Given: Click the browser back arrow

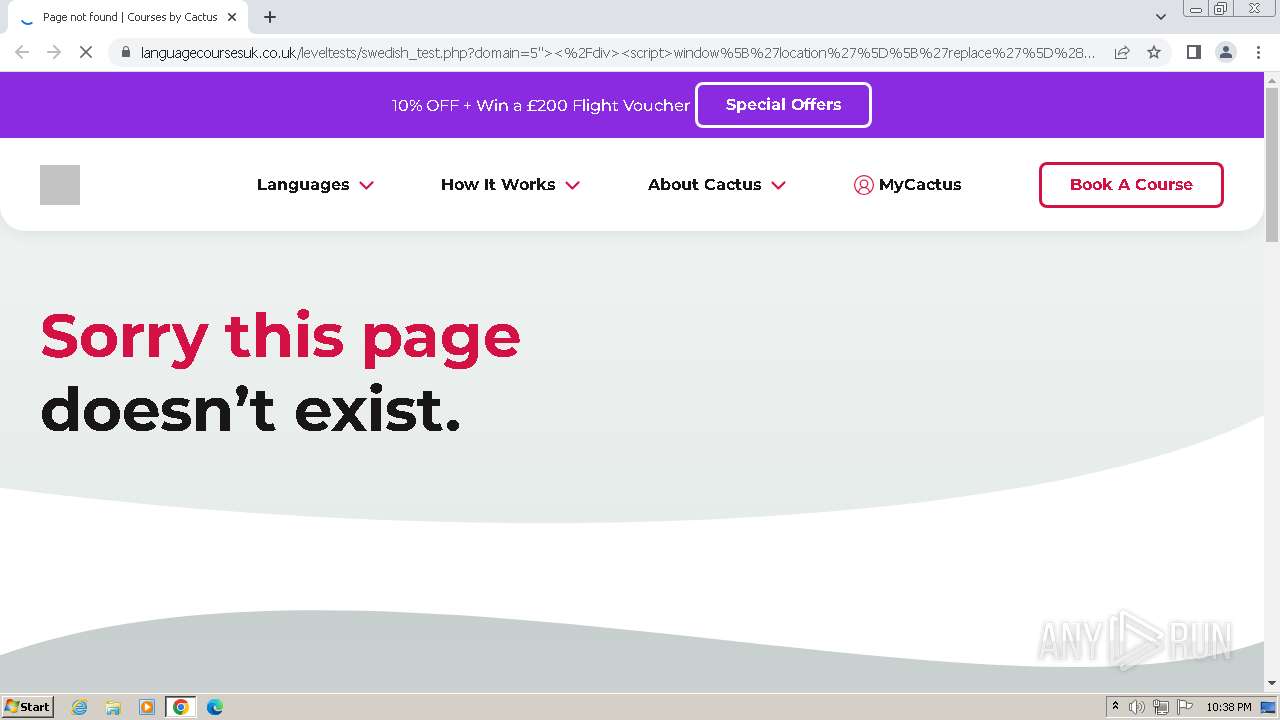Looking at the screenshot, I should pyautogui.click(x=22, y=52).
